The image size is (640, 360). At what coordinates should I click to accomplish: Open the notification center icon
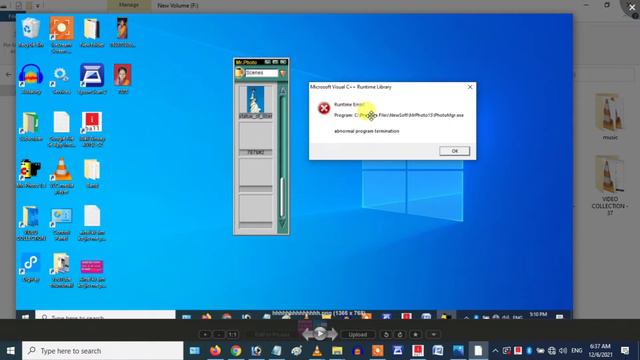coord(624,351)
